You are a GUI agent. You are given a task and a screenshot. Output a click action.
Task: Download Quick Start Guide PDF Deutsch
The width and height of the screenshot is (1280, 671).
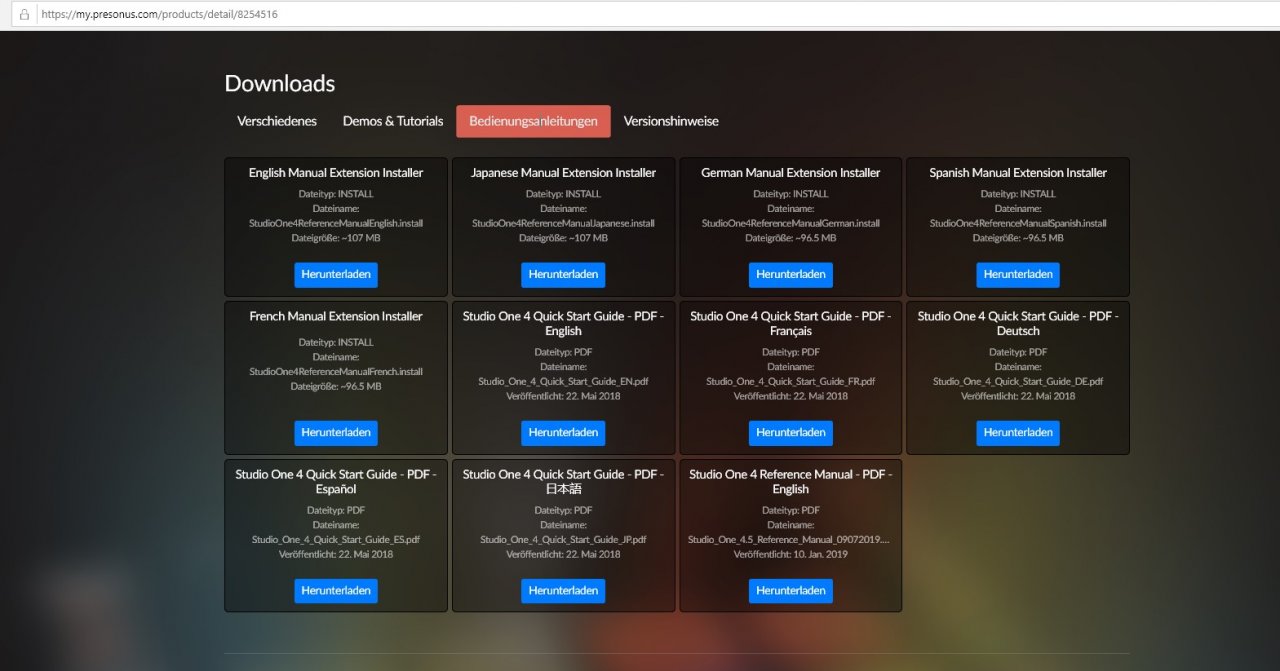(1018, 432)
